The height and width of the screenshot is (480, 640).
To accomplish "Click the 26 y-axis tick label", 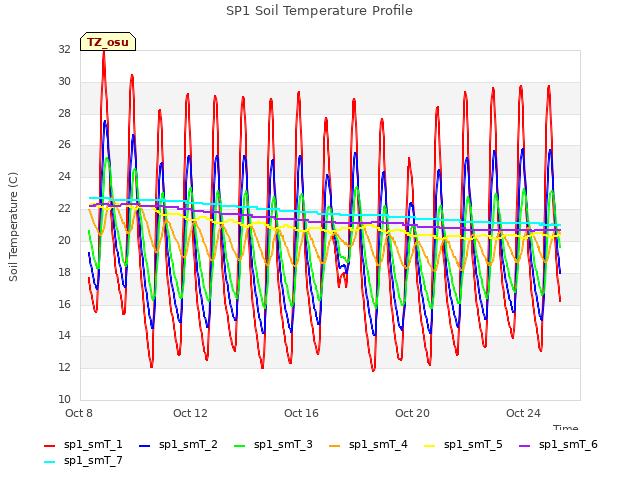I will [x=64, y=144].
